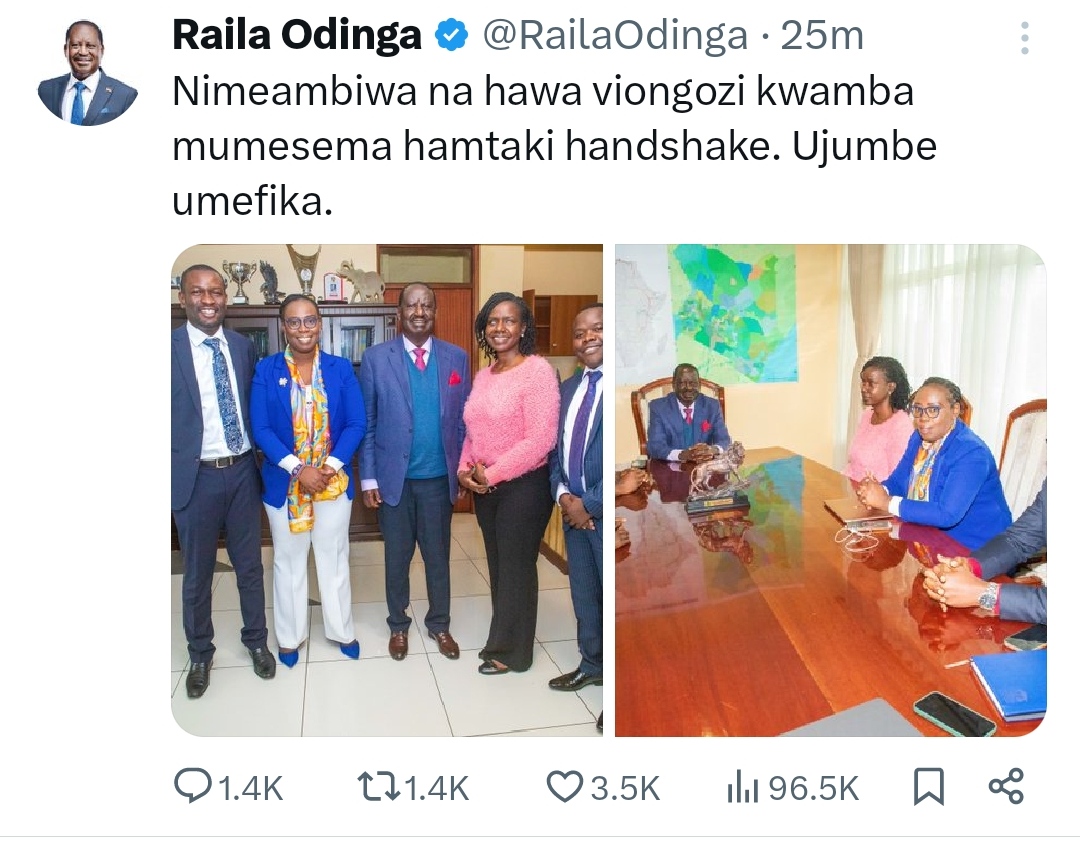1080x842 pixels.
Task: Open the left group photo
Action: [387, 490]
